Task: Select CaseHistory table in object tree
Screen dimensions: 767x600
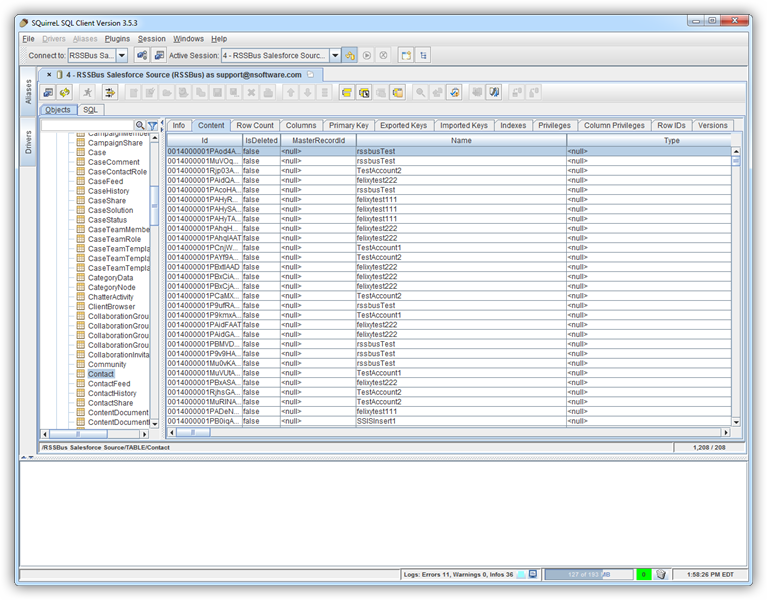Action: coord(108,191)
